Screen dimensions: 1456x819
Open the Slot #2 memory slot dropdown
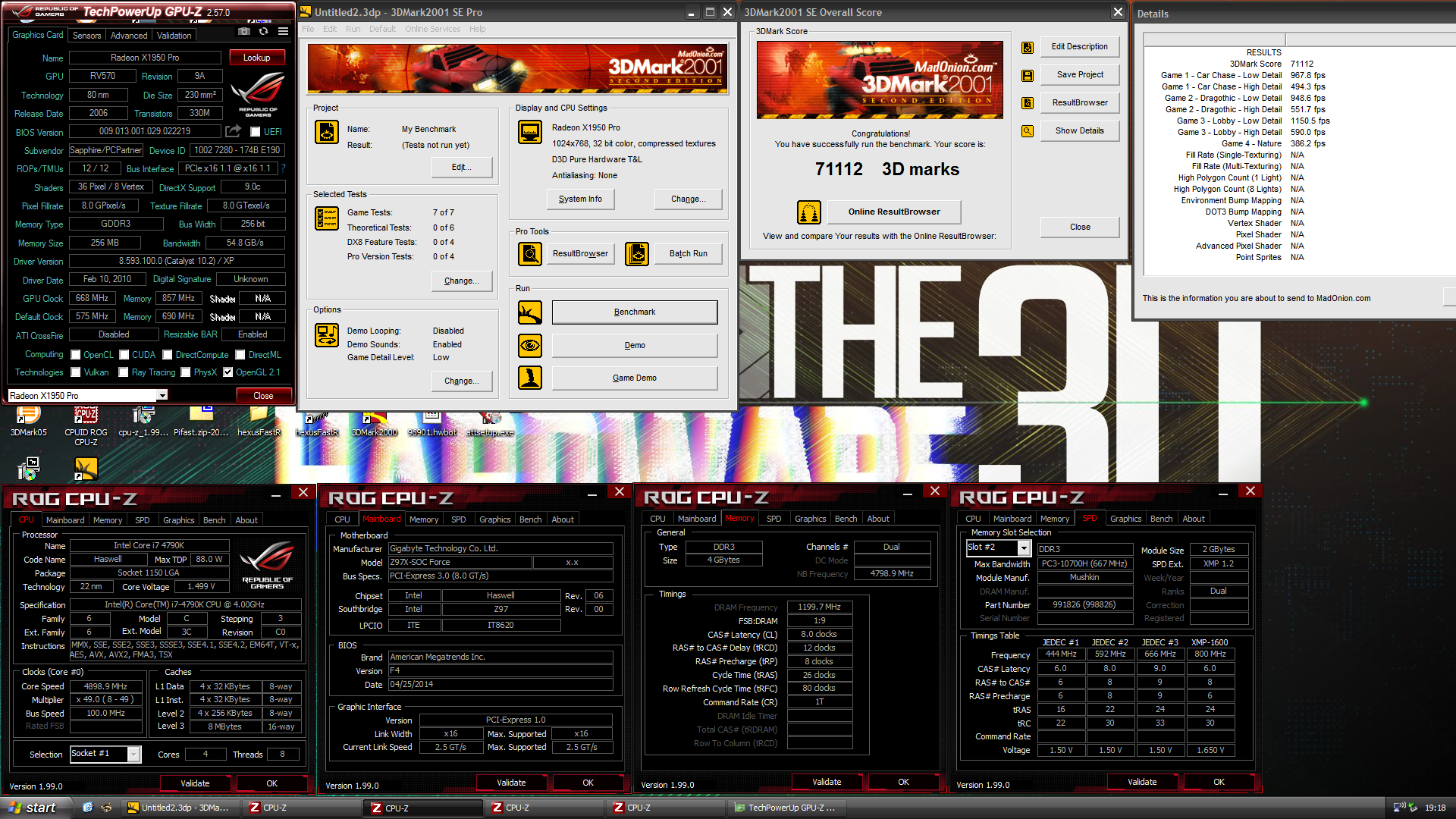(1024, 548)
